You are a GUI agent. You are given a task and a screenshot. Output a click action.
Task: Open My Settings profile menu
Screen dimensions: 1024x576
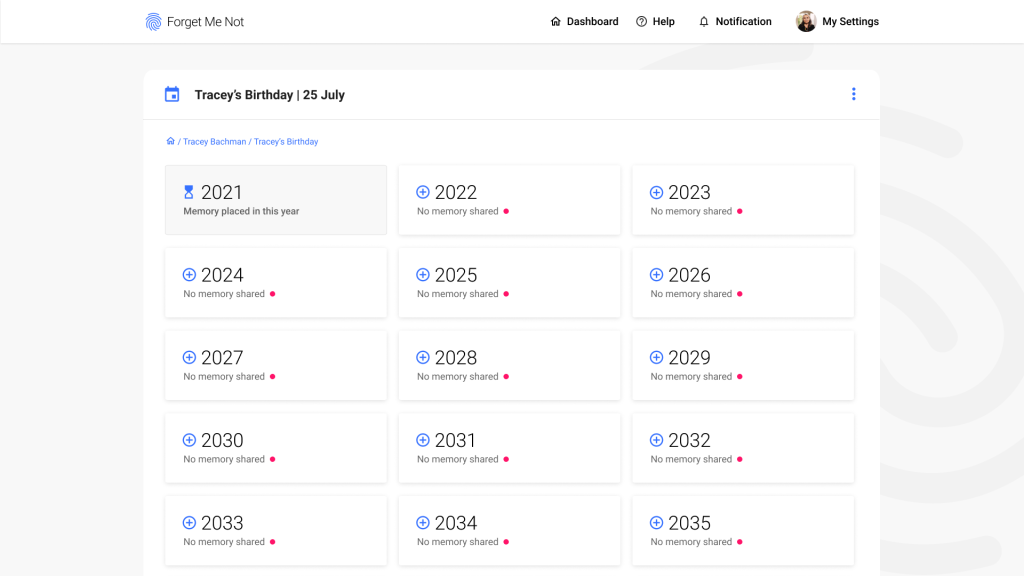point(849,22)
